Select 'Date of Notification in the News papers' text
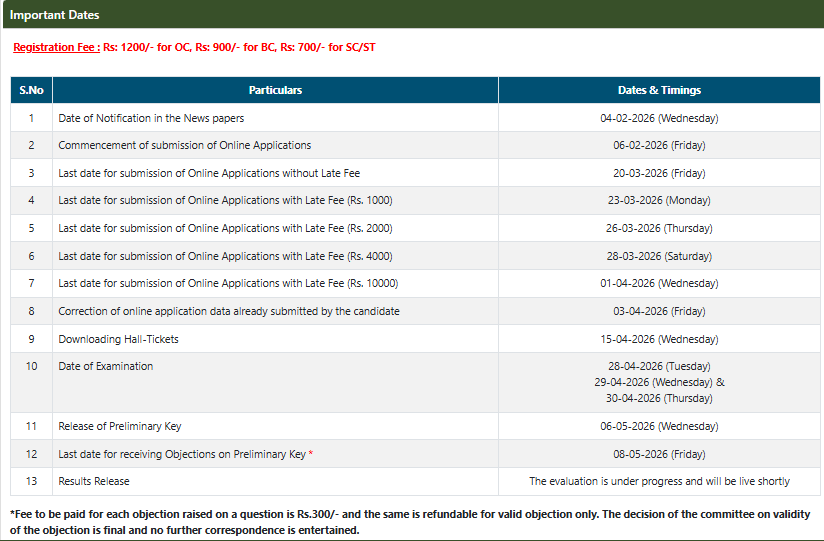Image resolution: width=824 pixels, height=541 pixels. pyautogui.click(x=151, y=118)
